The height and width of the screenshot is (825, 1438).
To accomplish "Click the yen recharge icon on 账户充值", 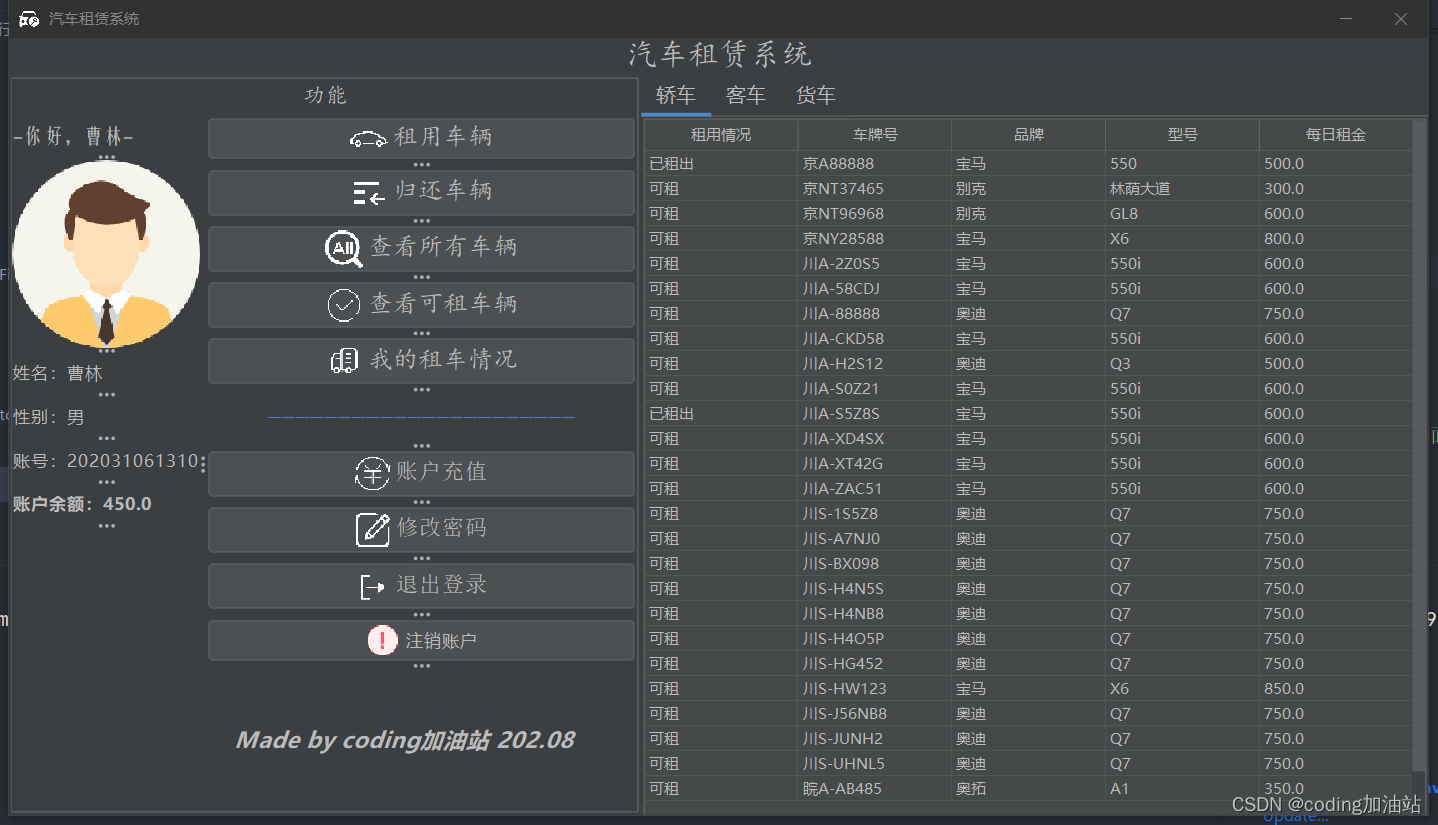I will point(372,474).
